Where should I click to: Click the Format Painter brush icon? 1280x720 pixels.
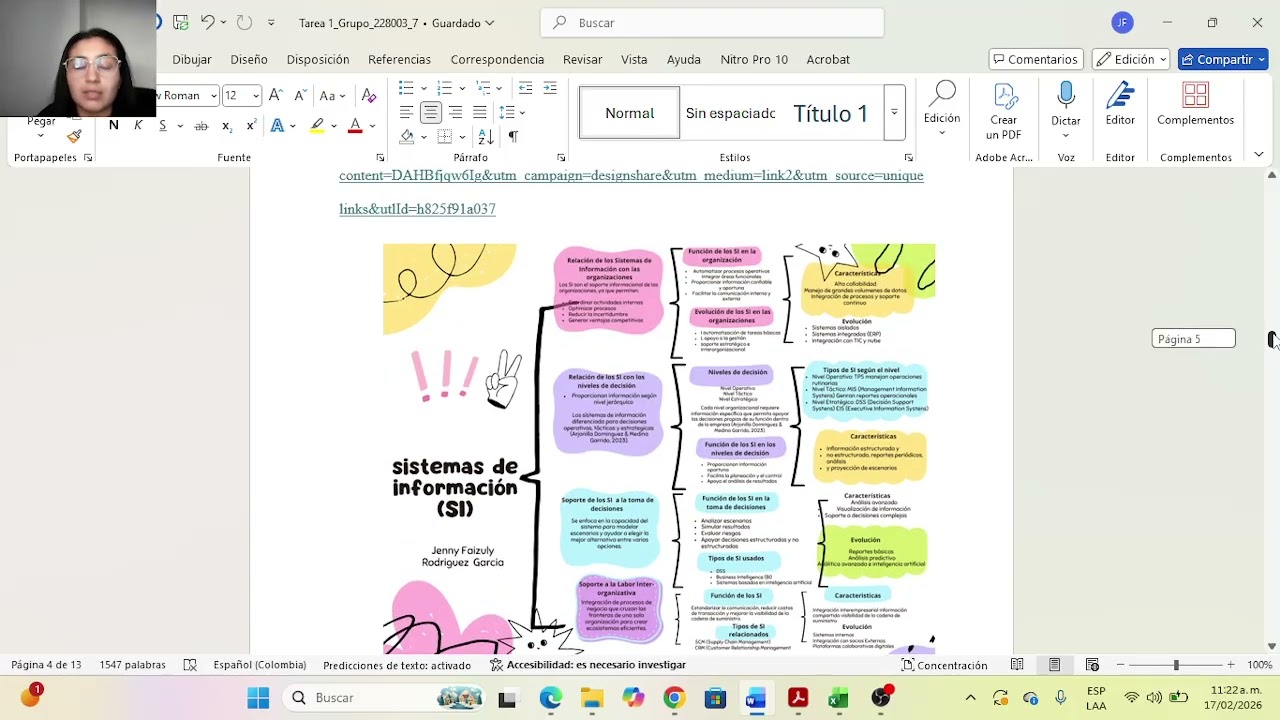74,137
